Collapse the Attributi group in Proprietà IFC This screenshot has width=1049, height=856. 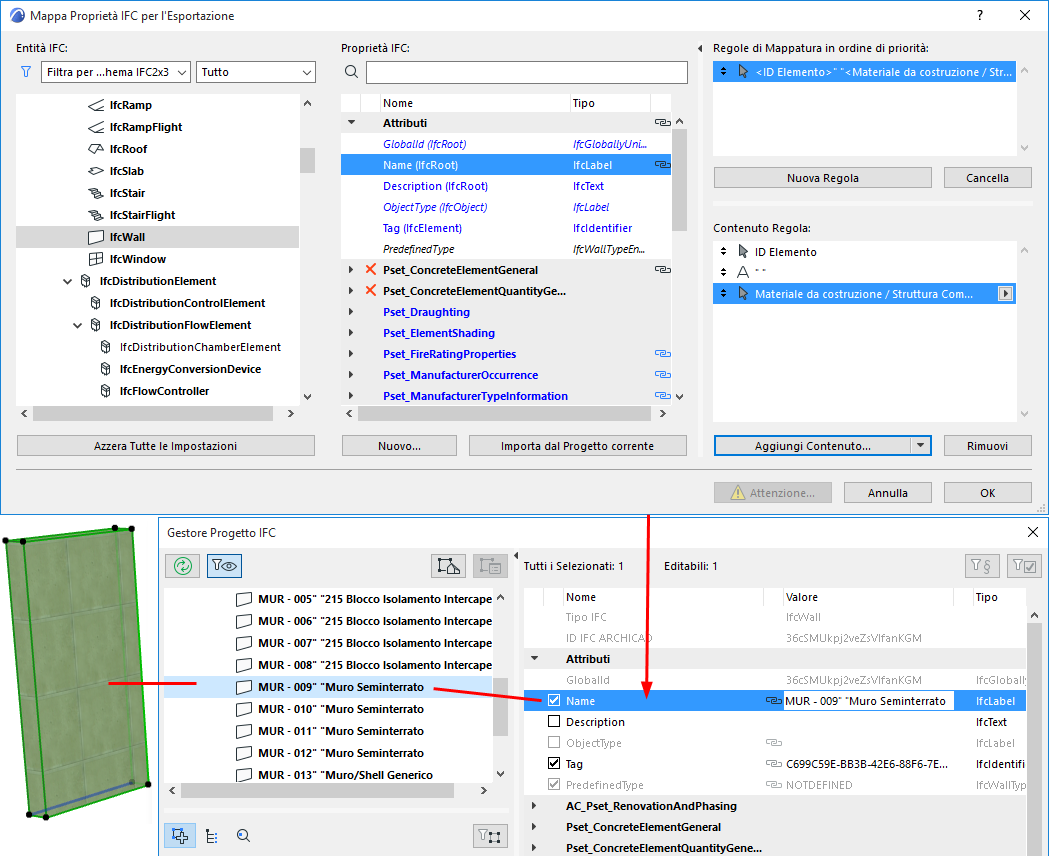[x=351, y=122]
